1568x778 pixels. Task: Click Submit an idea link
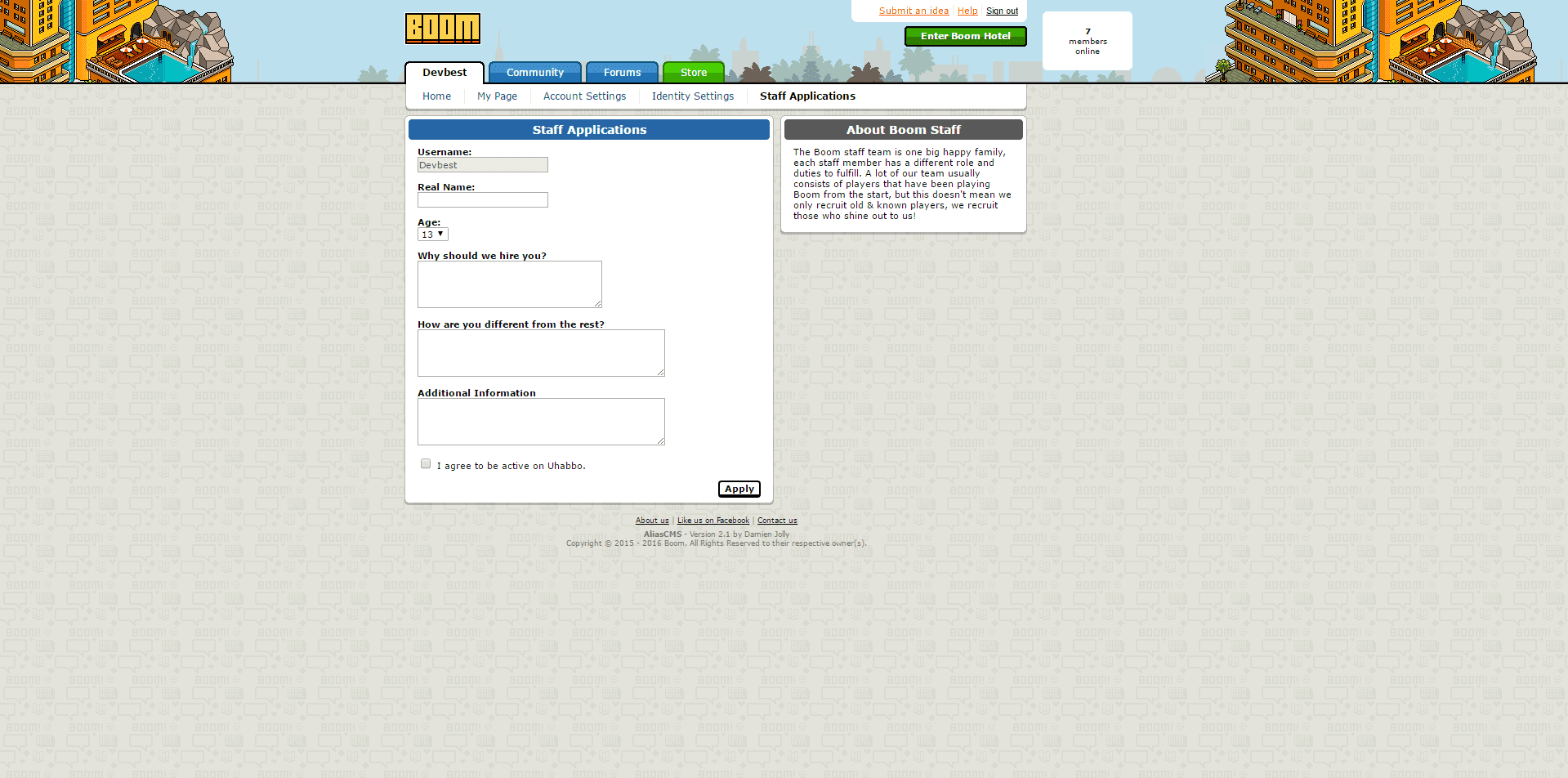pos(914,11)
